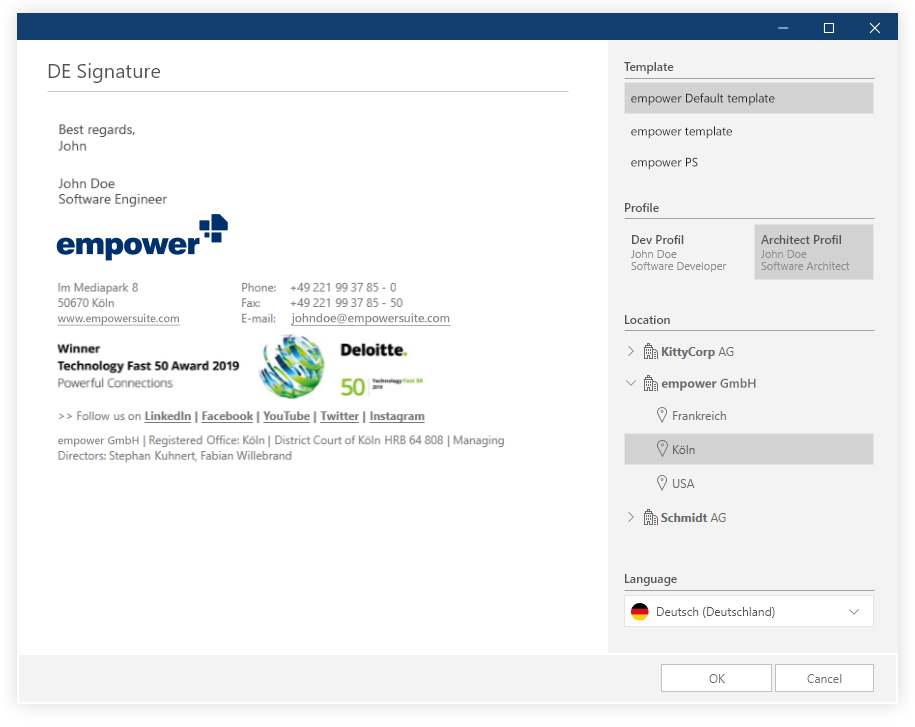The image size is (915, 727).
Task: Click the Schmidt AG building icon
Action: [650, 518]
